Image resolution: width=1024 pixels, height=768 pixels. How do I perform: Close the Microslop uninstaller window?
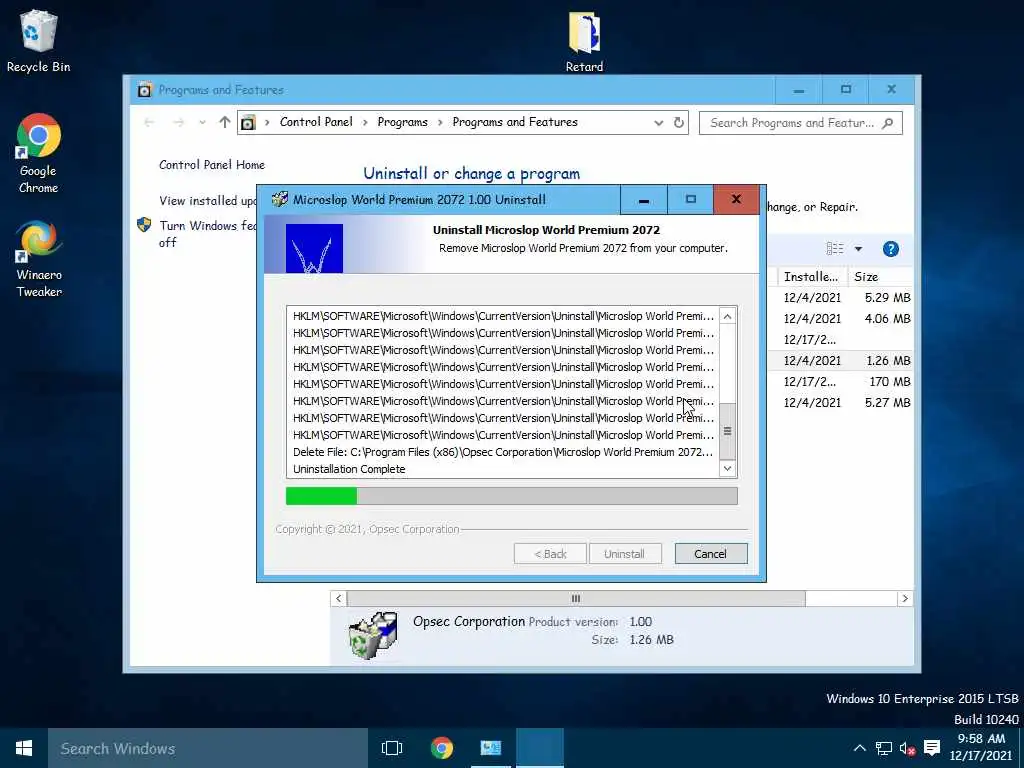coord(736,200)
